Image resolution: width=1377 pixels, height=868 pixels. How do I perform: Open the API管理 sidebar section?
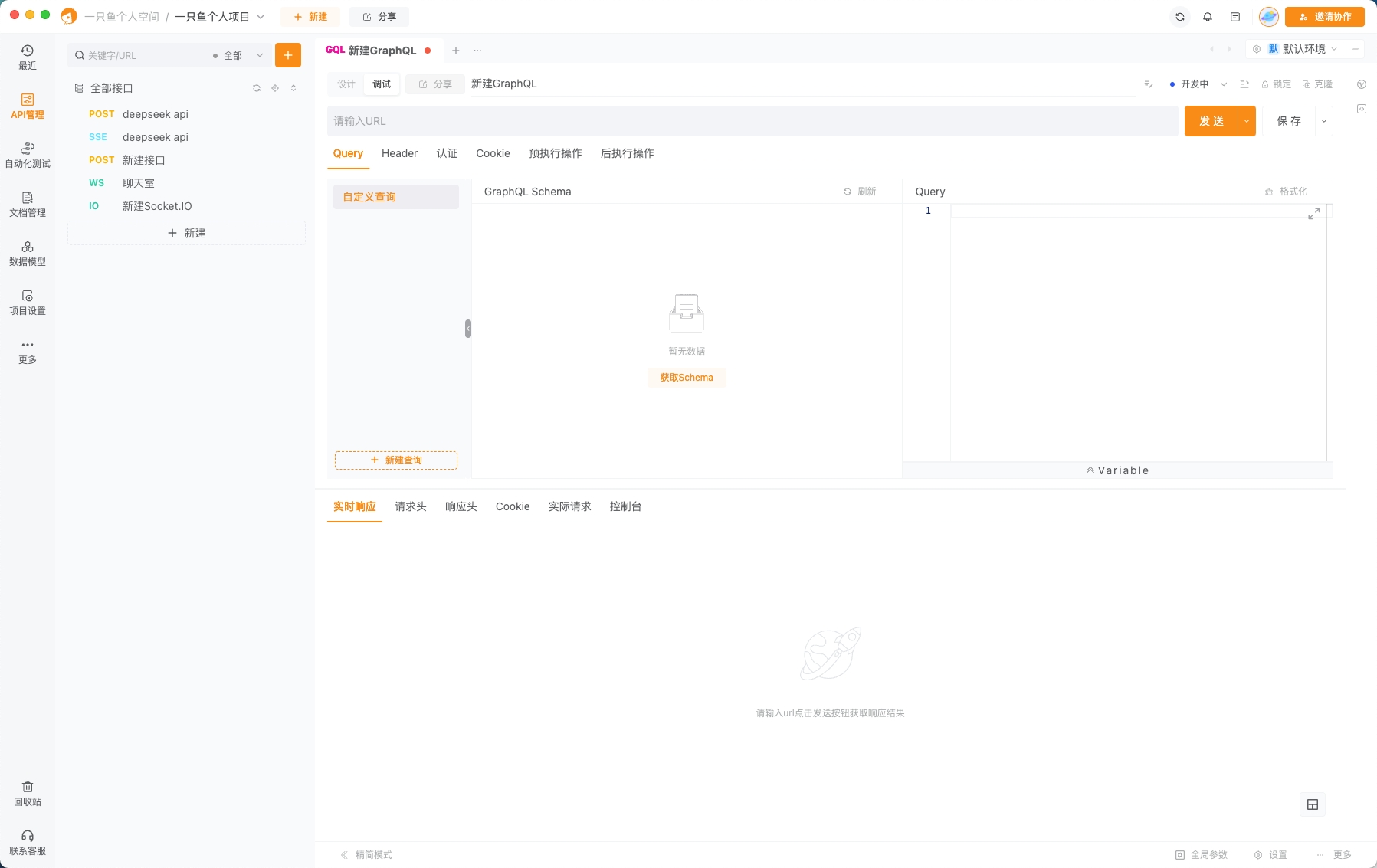point(28,106)
